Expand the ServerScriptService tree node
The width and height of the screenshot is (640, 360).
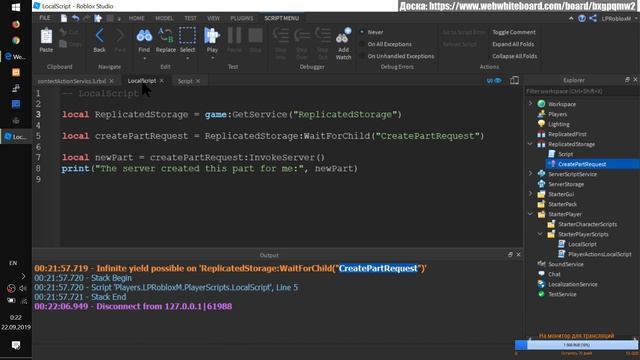click(x=530, y=173)
